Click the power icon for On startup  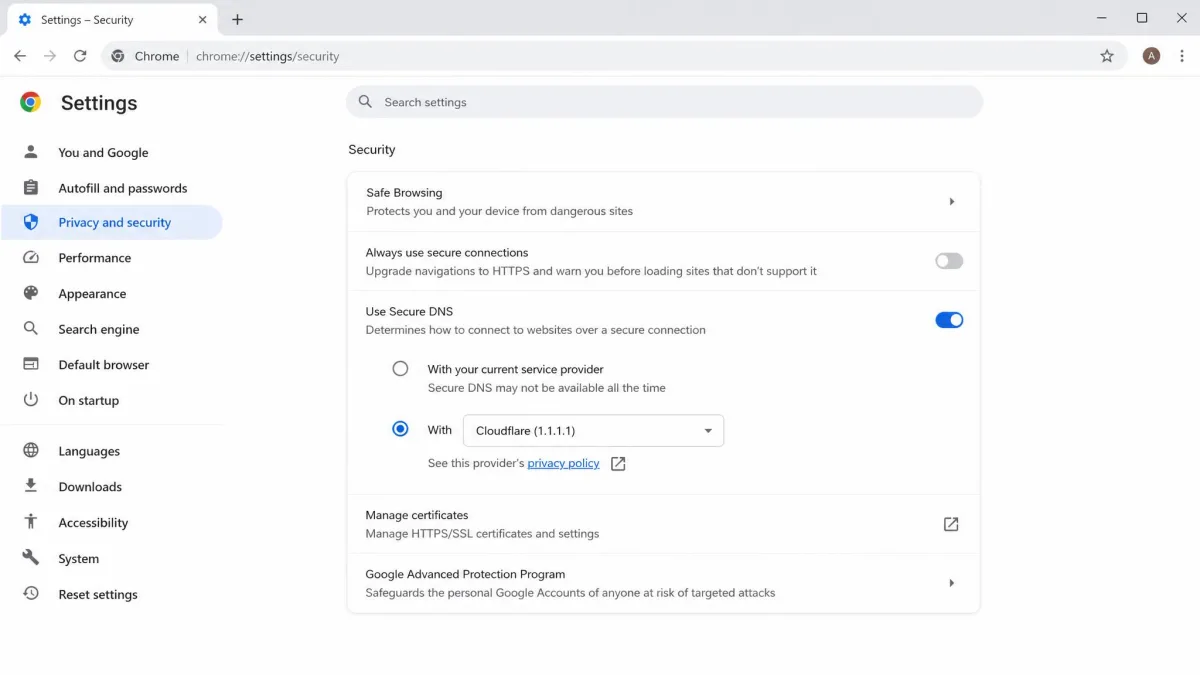[31, 400]
